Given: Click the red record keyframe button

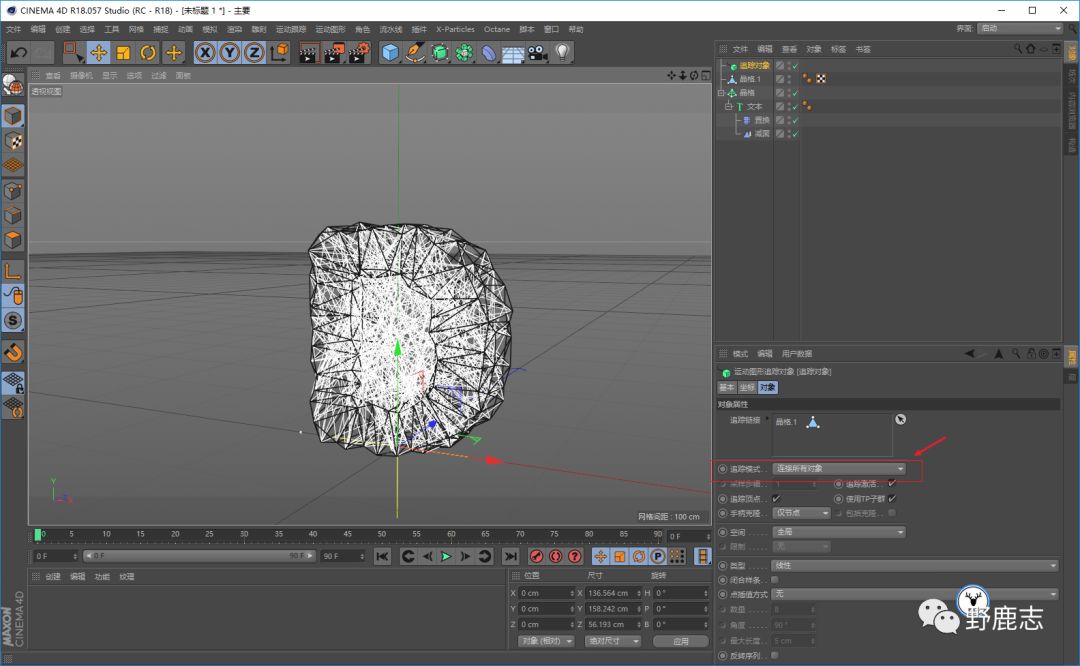Looking at the screenshot, I should [x=536, y=556].
